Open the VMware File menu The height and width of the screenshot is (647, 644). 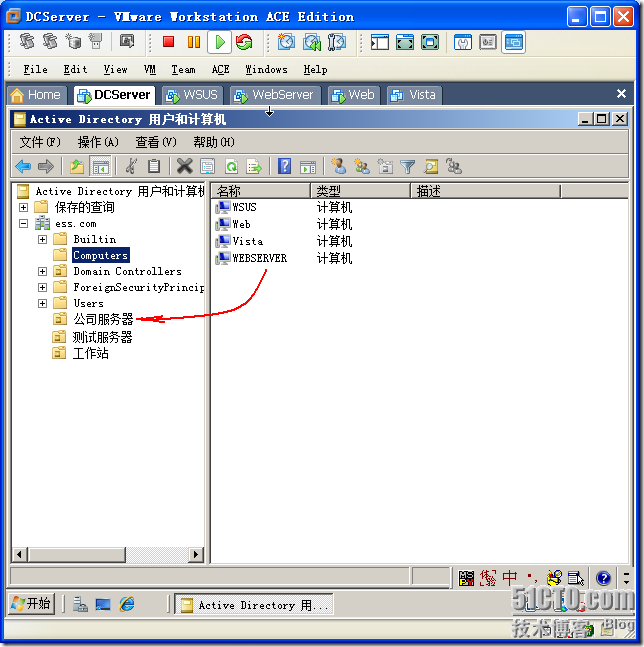pyautogui.click(x=35, y=69)
